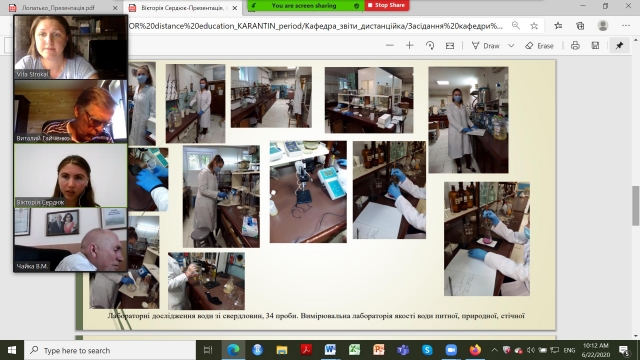Click the Type here to search box
Viewport: 640px width, 360px height.
110,350
